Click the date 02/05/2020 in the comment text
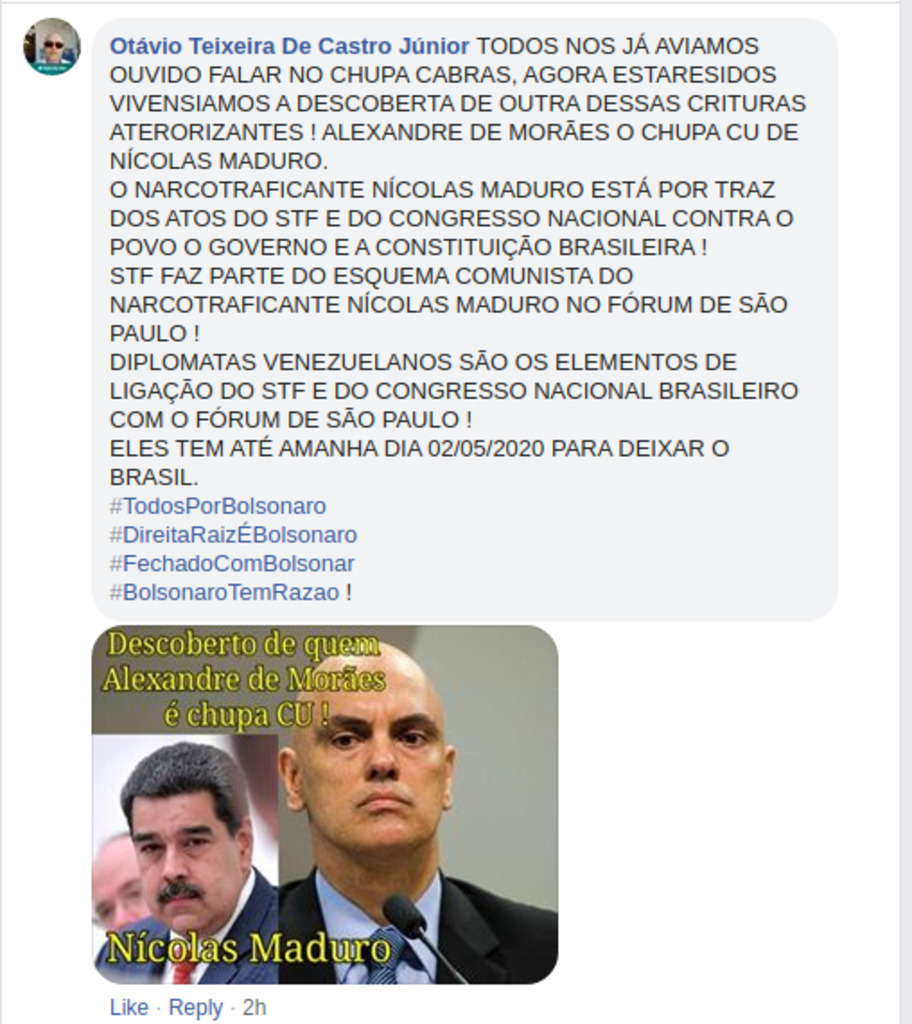The image size is (912, 1024). click(487, 449)
